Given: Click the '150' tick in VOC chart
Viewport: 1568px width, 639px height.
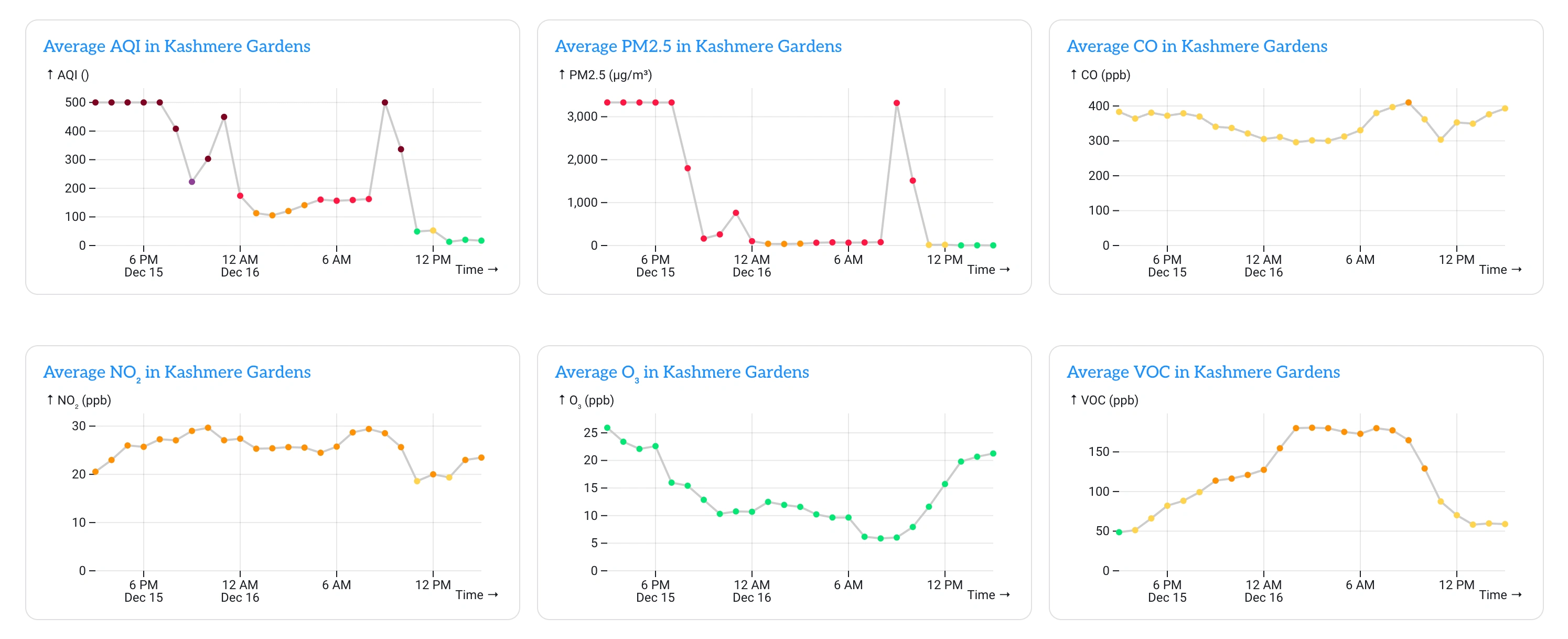Looking at the screenshot, I should (x=1099, y=452).
